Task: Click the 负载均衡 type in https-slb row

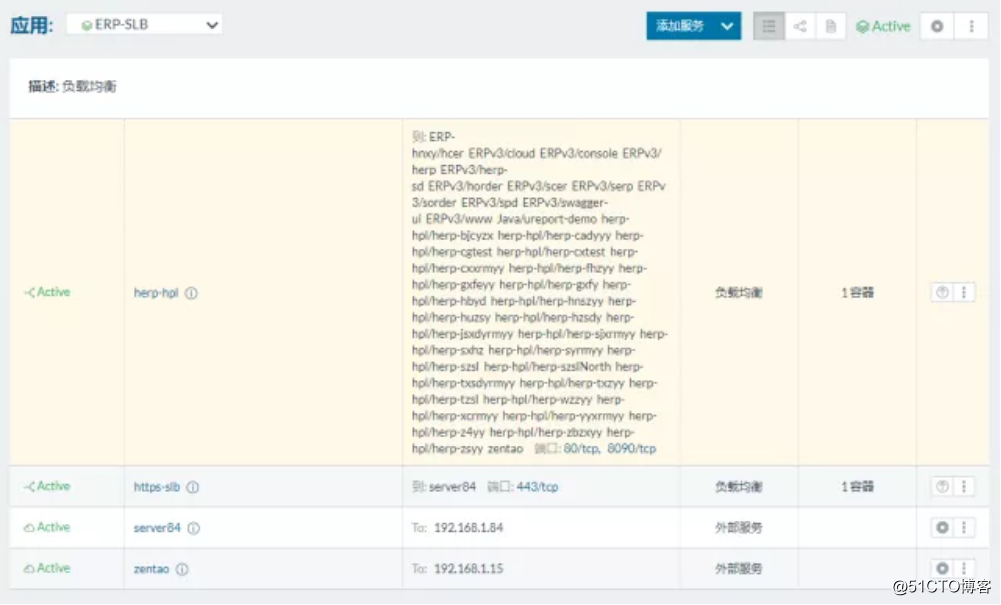Action: (x=739, y=486)
